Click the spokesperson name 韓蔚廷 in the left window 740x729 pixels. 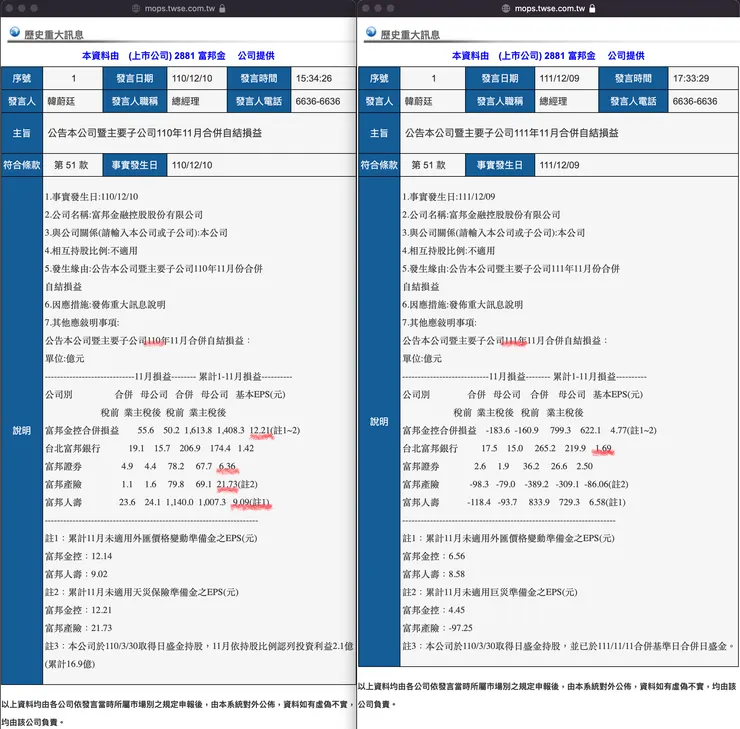click(61, 101)
